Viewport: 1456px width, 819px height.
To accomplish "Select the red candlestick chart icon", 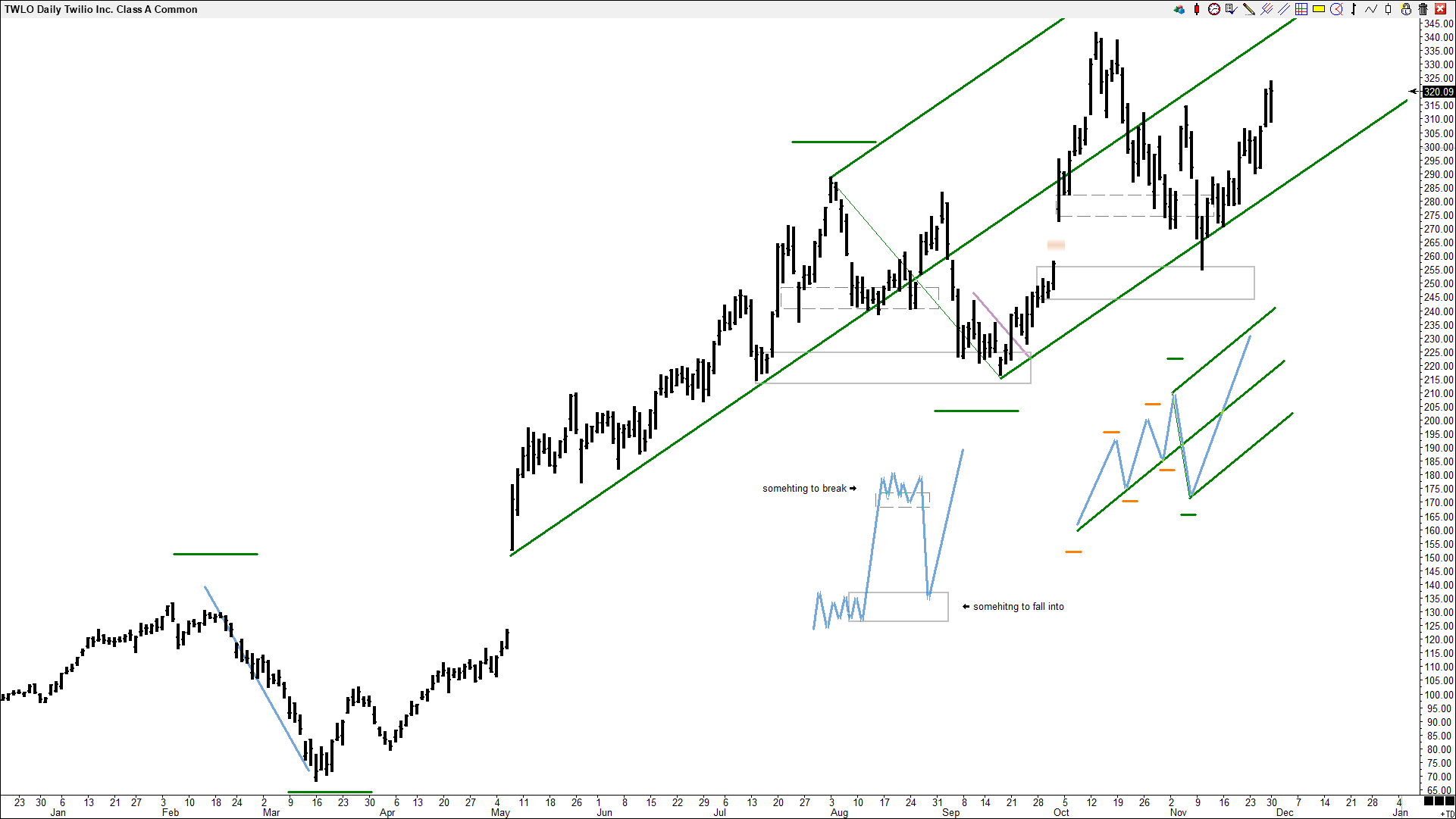I will (1196, 9).
